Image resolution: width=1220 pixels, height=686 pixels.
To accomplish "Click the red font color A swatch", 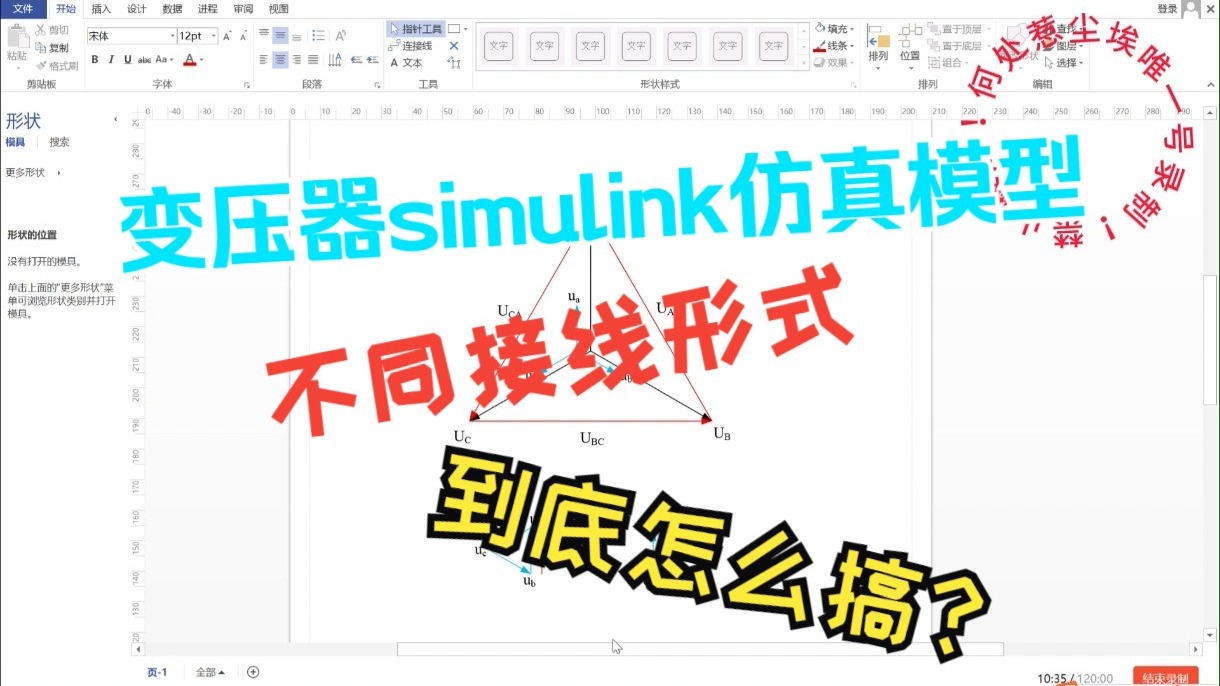I will (189, 60).
